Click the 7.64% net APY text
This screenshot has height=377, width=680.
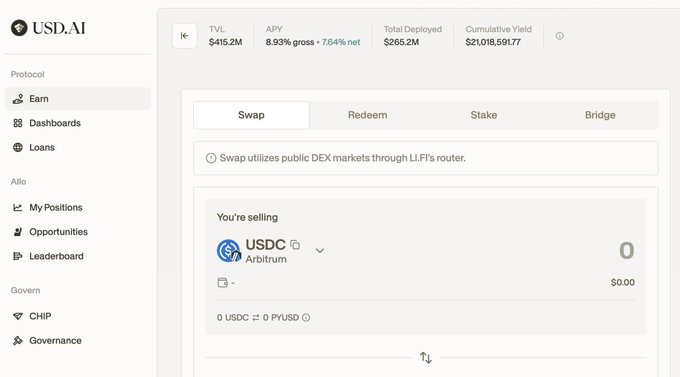(x=341, y=42)
